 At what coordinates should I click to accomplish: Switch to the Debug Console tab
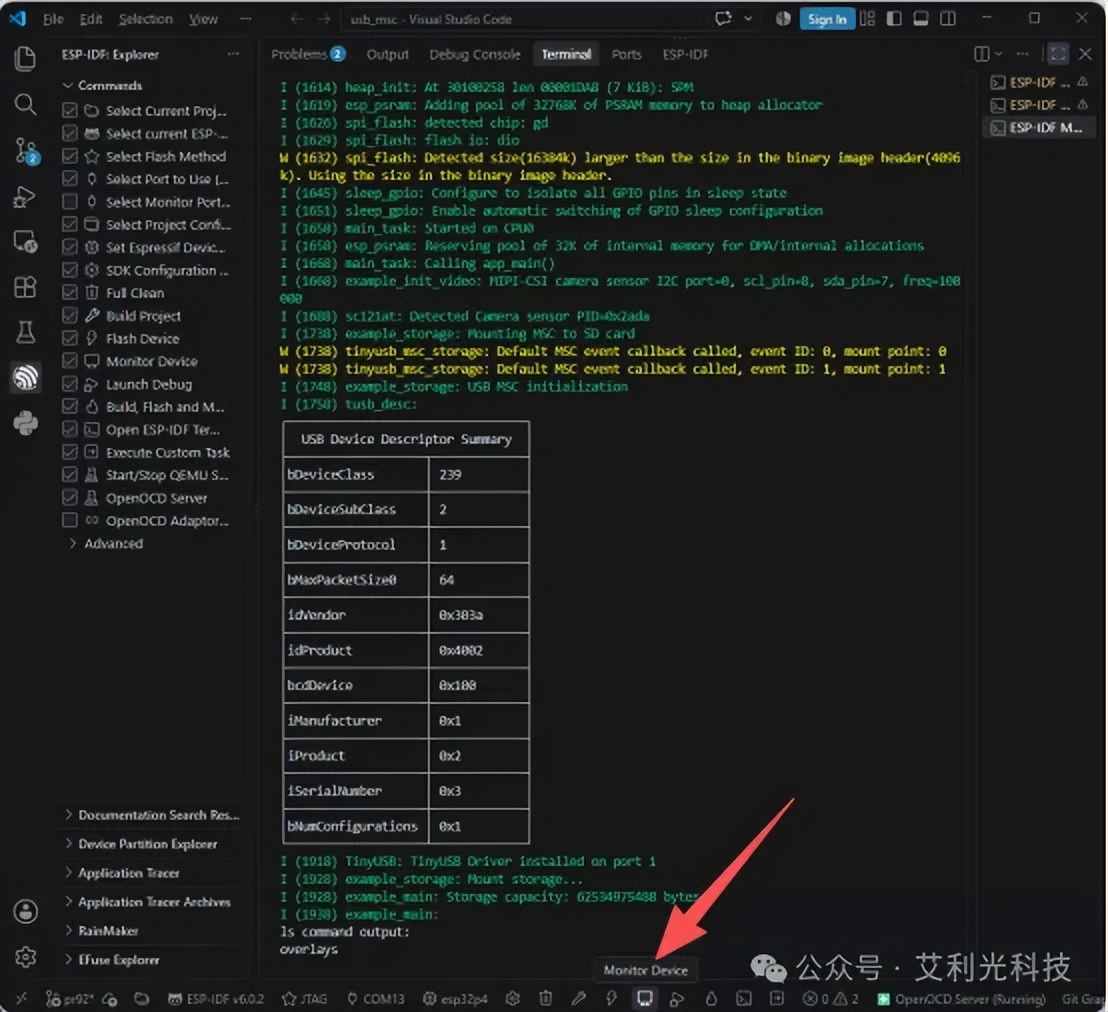click(x=475, y=54)
